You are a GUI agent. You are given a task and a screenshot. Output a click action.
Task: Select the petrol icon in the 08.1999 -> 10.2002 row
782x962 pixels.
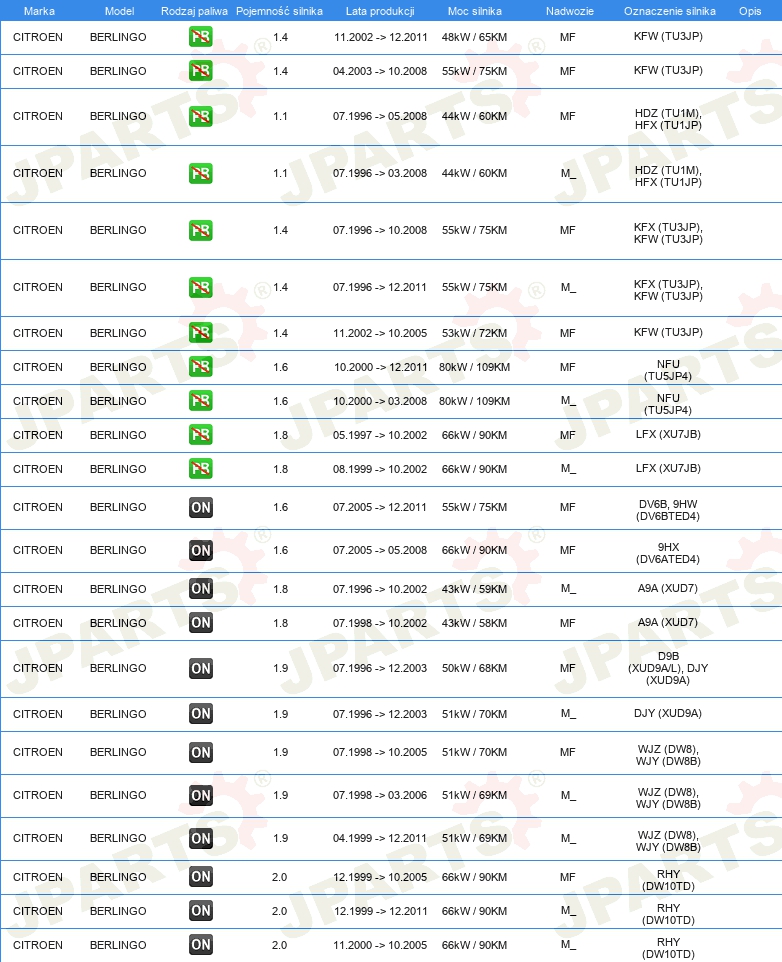pyautogui.click(x=201, y=469)
